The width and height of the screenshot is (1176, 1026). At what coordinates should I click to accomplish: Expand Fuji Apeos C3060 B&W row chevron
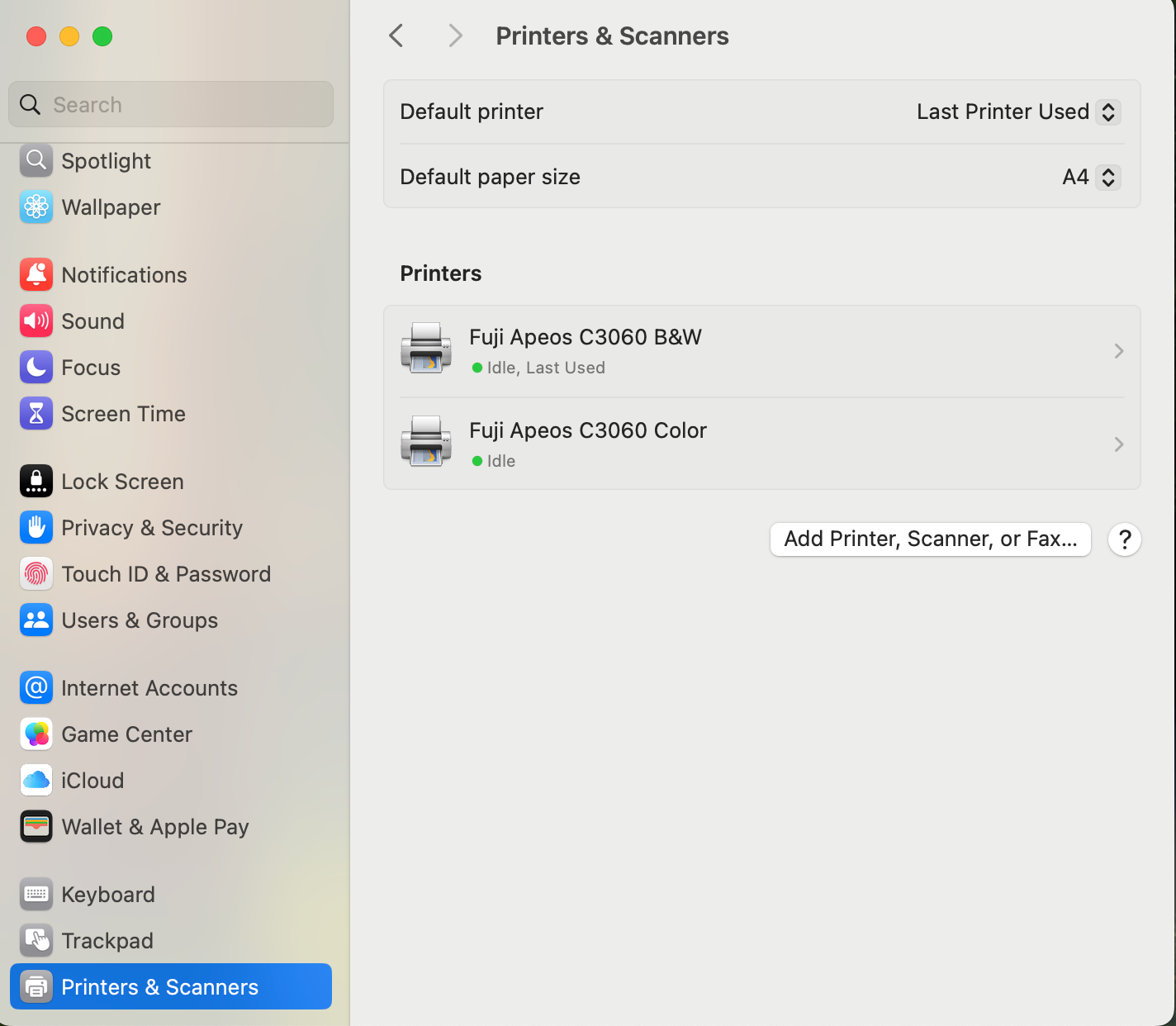click(1119, 351)
